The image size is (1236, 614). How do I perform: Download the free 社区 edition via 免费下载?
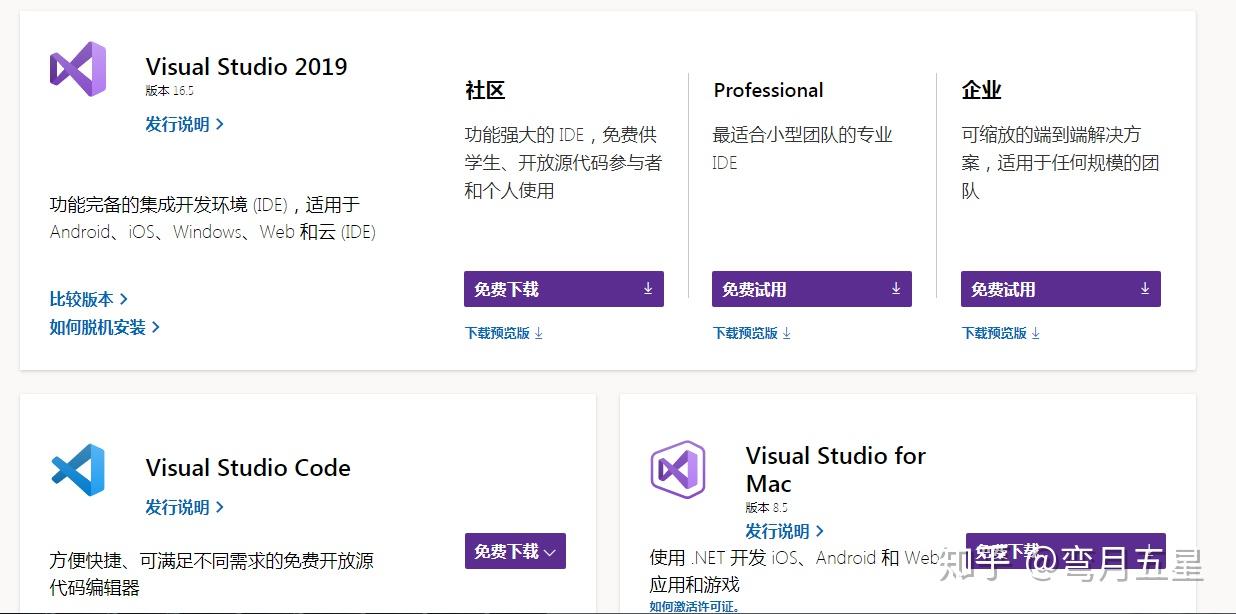point(564,289)
